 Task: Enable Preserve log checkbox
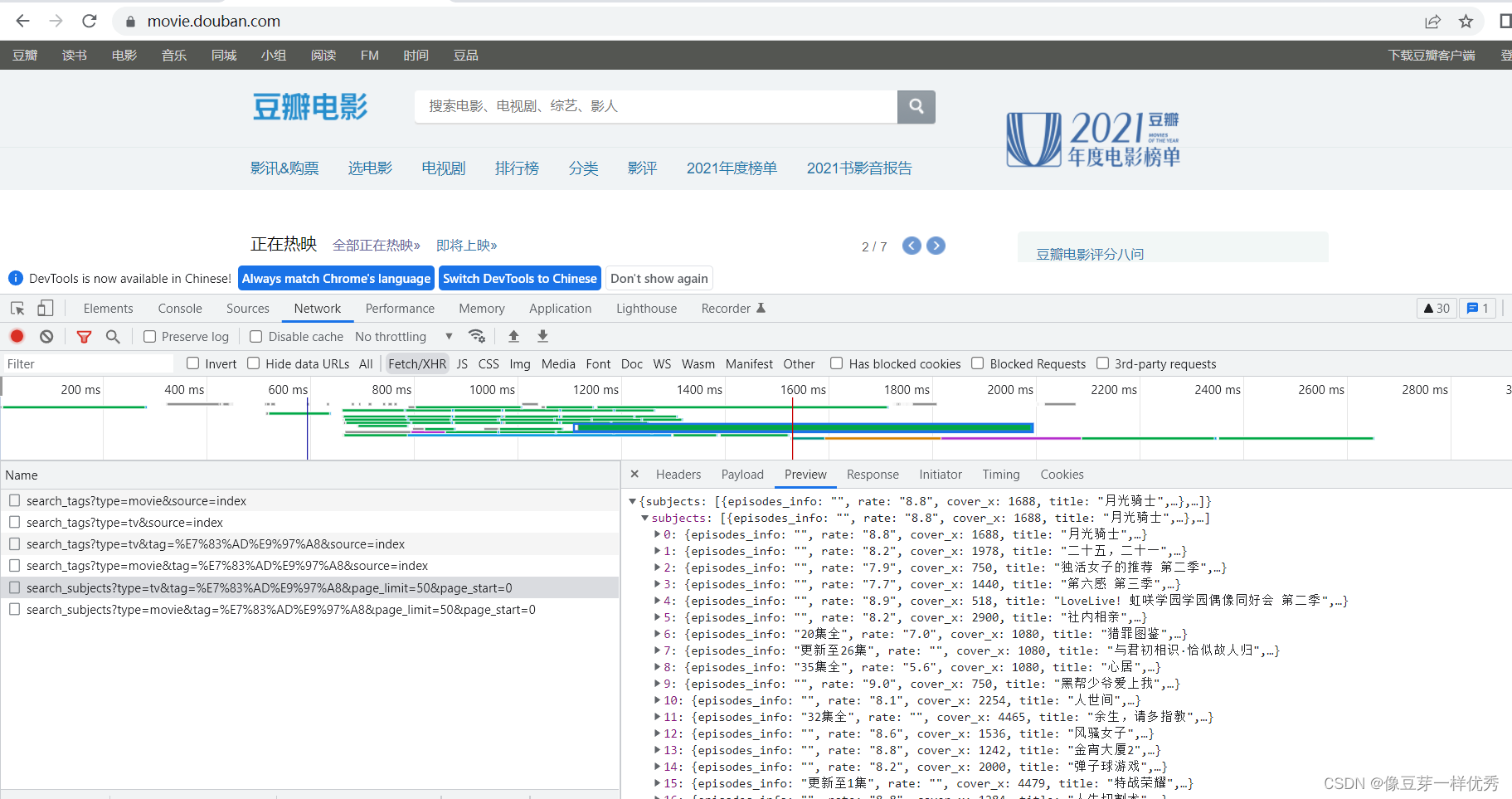tap(149, 336)
